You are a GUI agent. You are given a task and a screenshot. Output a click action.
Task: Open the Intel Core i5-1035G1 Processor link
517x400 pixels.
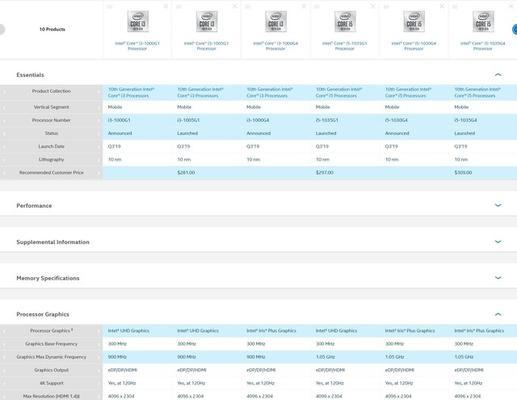click(x=344, y=46)
